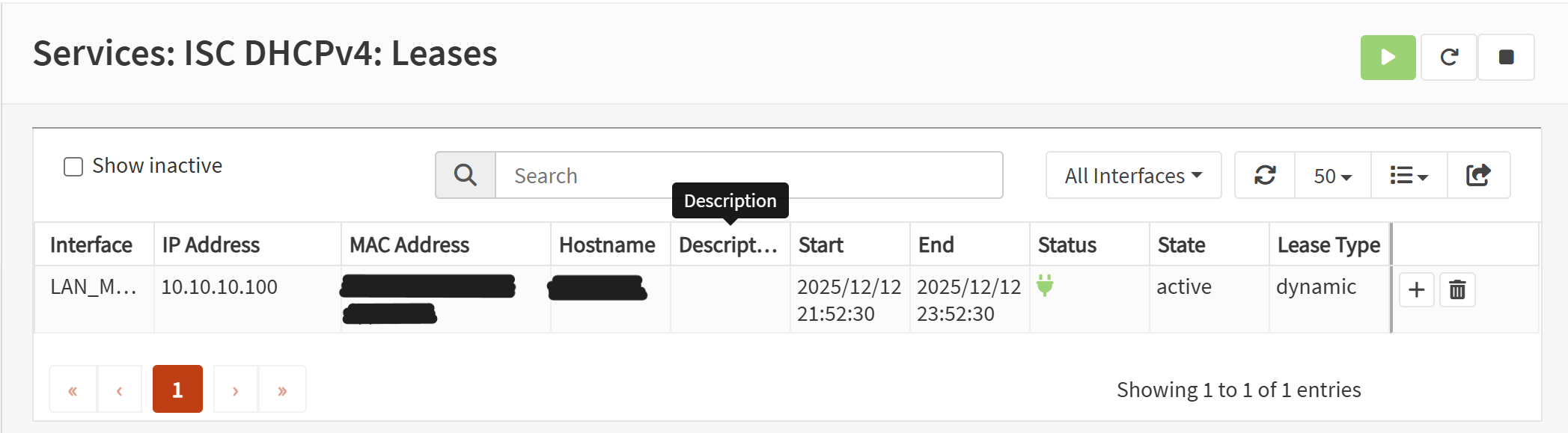Add a static mapping for lease 10.10.10.100

click(x=1416, y=290)
